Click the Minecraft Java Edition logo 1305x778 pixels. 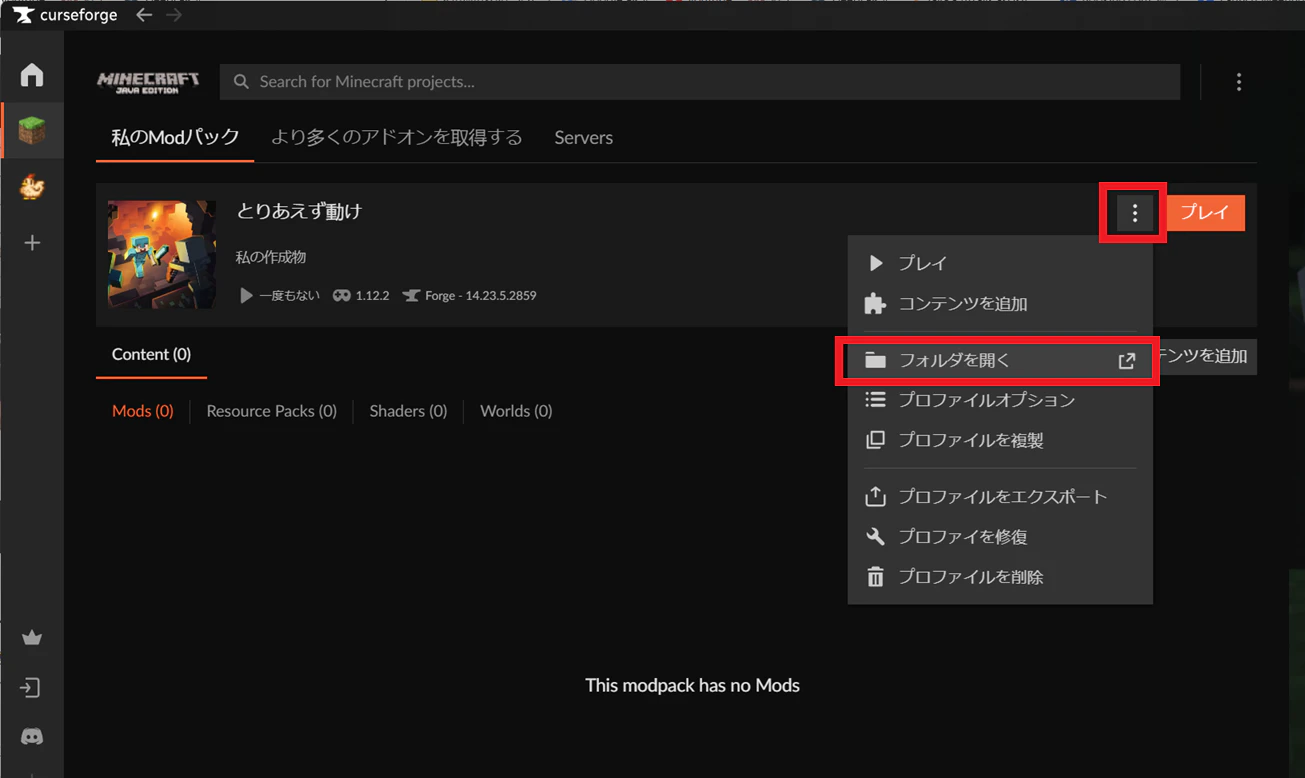[148, 82]
